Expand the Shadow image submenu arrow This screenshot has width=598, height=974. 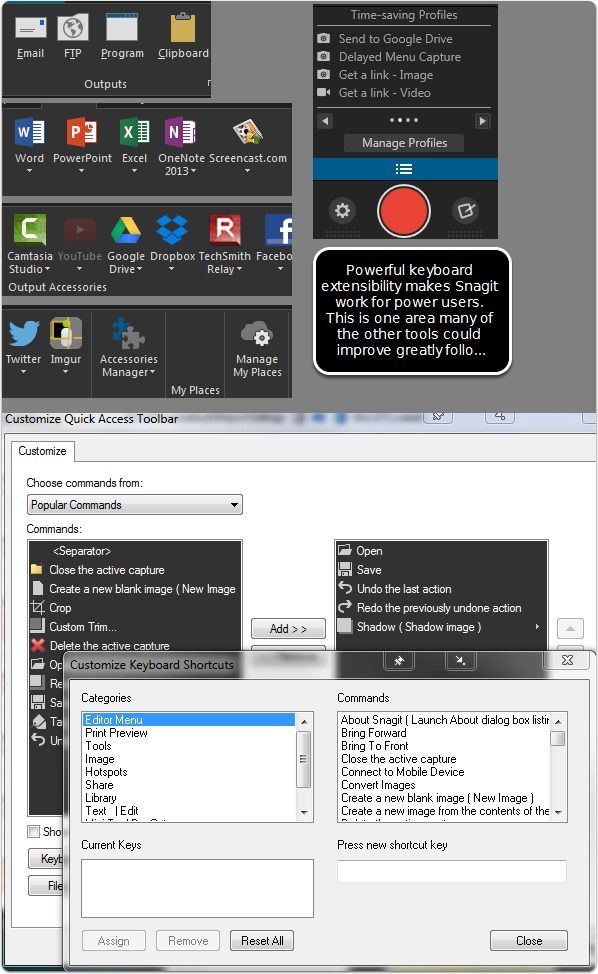[x=537, y=627]
